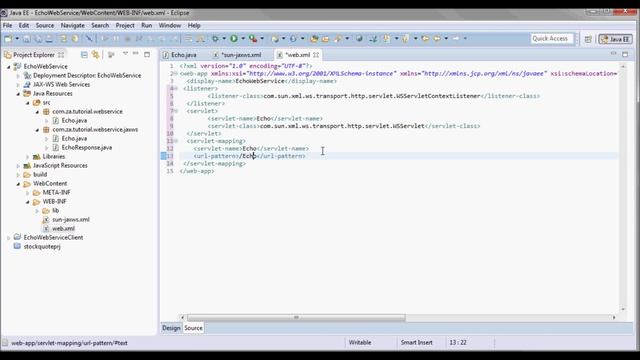Toggle code folding at line 2 web-app
Viewport: 640px width, 360px height.
click(x=176, y=73)
